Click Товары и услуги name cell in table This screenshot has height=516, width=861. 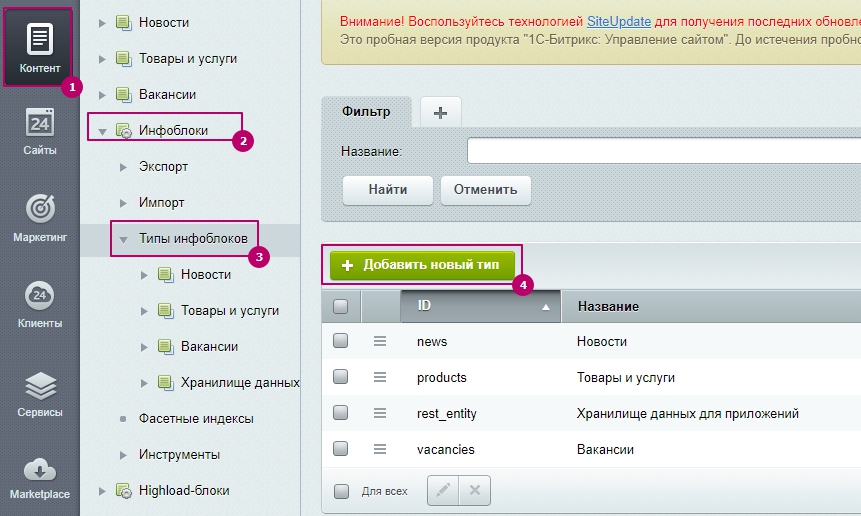625,378
